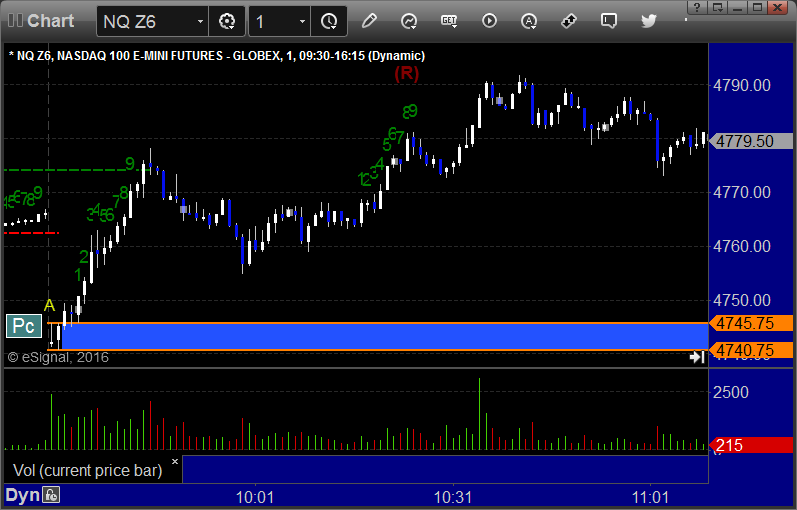Click the NQ Z6 NASDAQ chart title text
This screenshot has height=510, width=797.
(217, 55)
